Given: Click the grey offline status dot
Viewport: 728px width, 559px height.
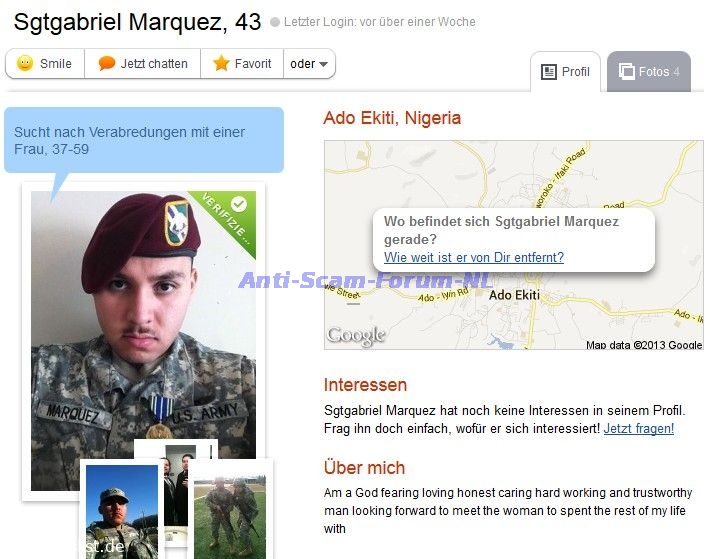Looking at the screenshot, I should click(x=275, y=22).
